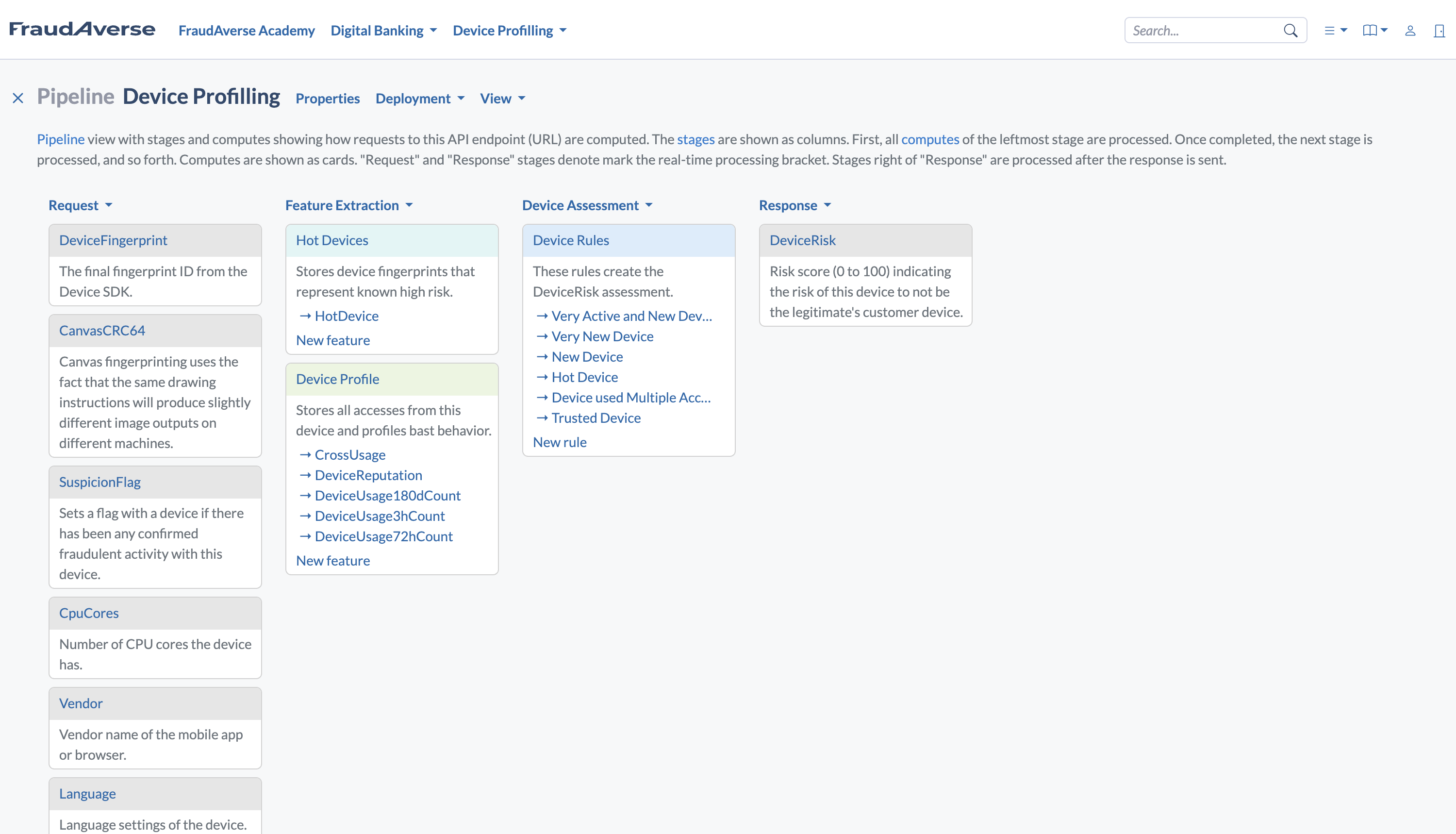Image resolution: width=1456 pixels, height=834 pixels.
Task: Expand the Feature Extraction stage menu
Action: pyautogui.click(x=348, y=205)
